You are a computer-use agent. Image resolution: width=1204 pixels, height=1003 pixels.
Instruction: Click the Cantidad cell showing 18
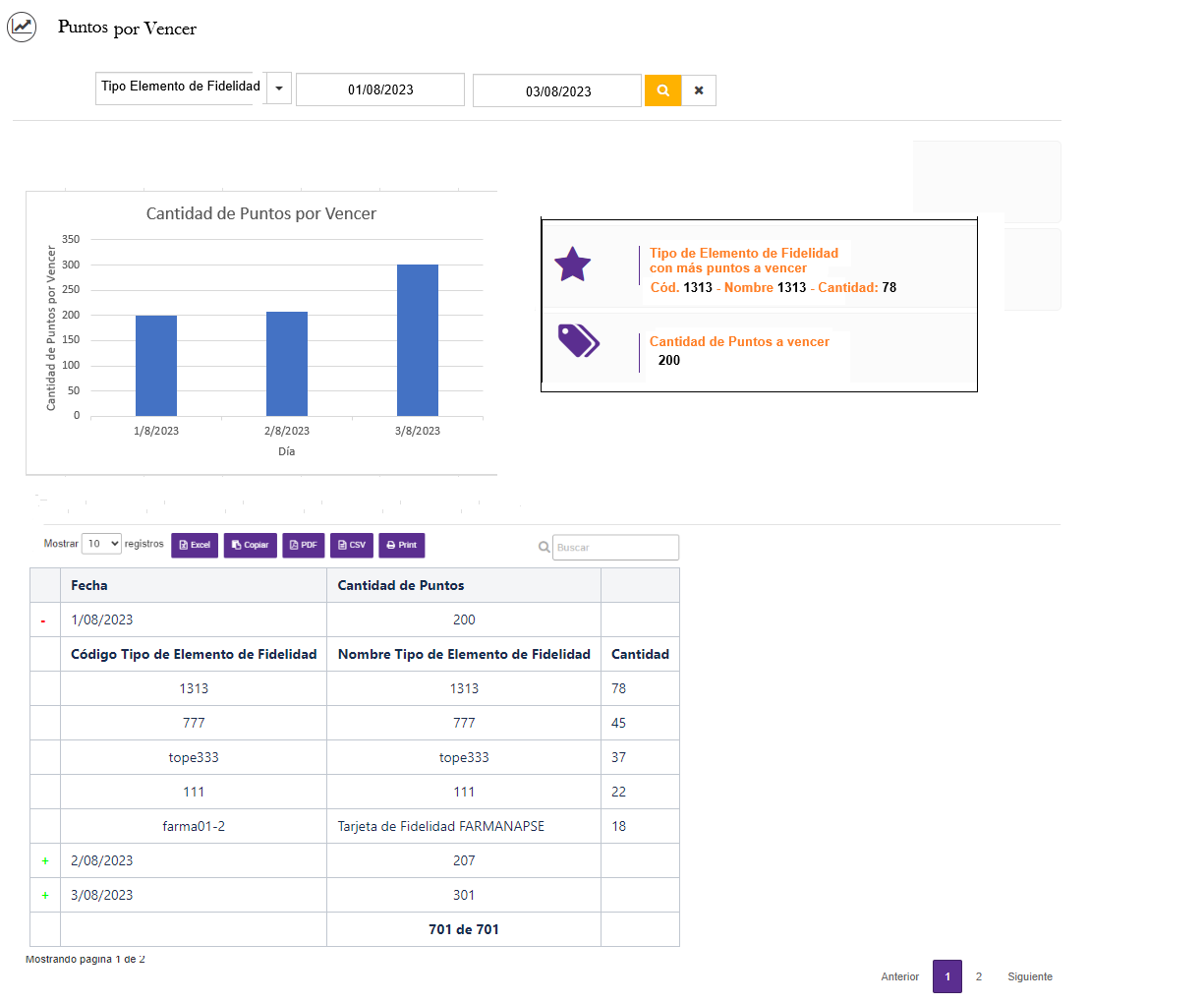640,826
